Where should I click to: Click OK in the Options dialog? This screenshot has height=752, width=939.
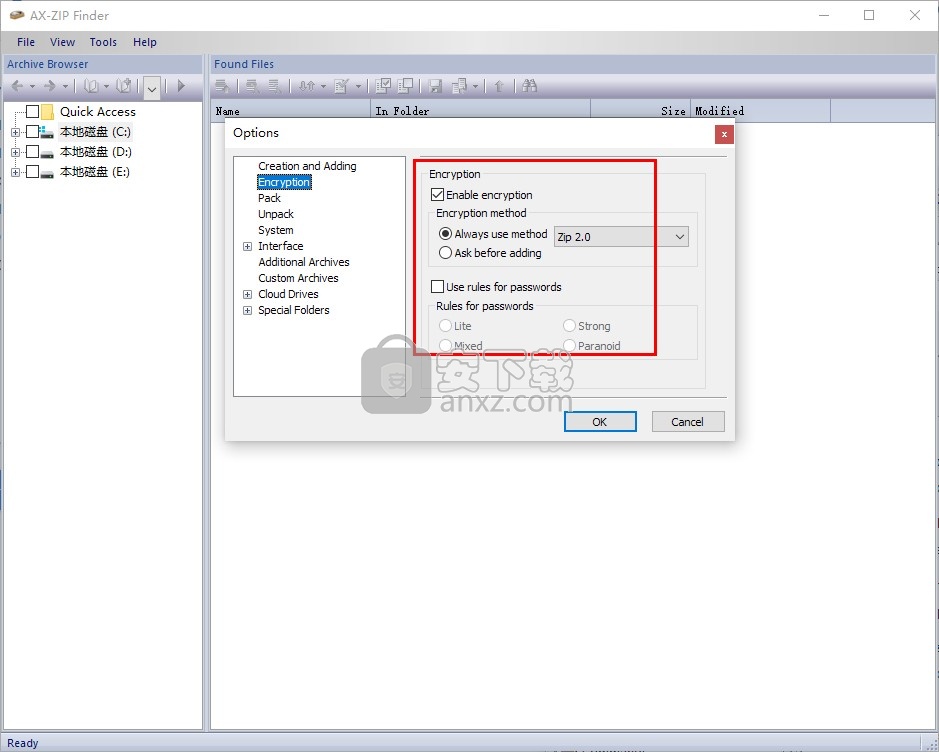(x=600, y=422)
